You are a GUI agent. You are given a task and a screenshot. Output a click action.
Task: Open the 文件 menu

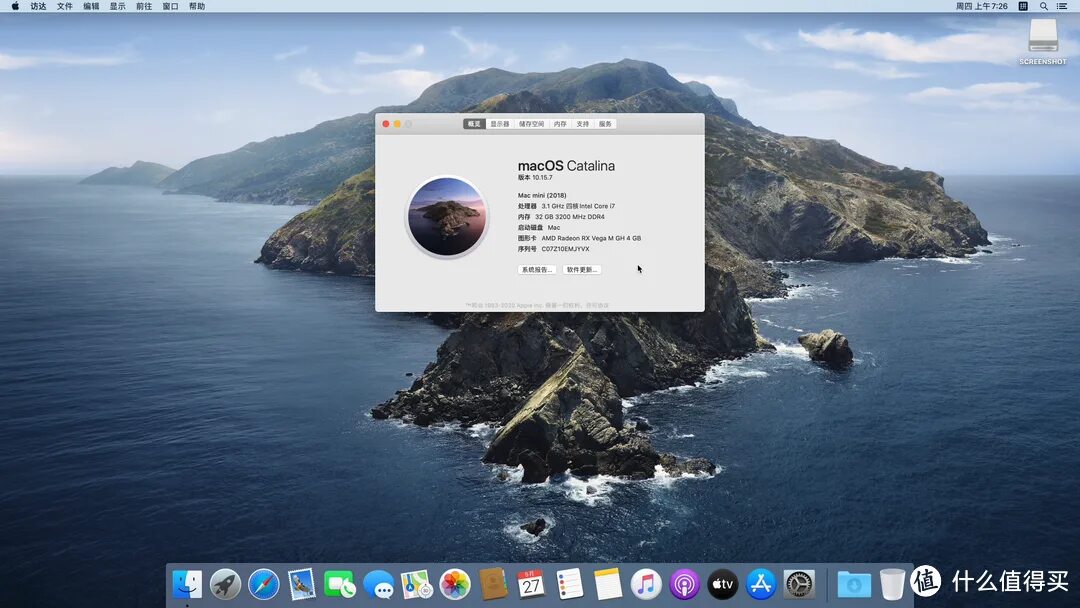[65, 6]
